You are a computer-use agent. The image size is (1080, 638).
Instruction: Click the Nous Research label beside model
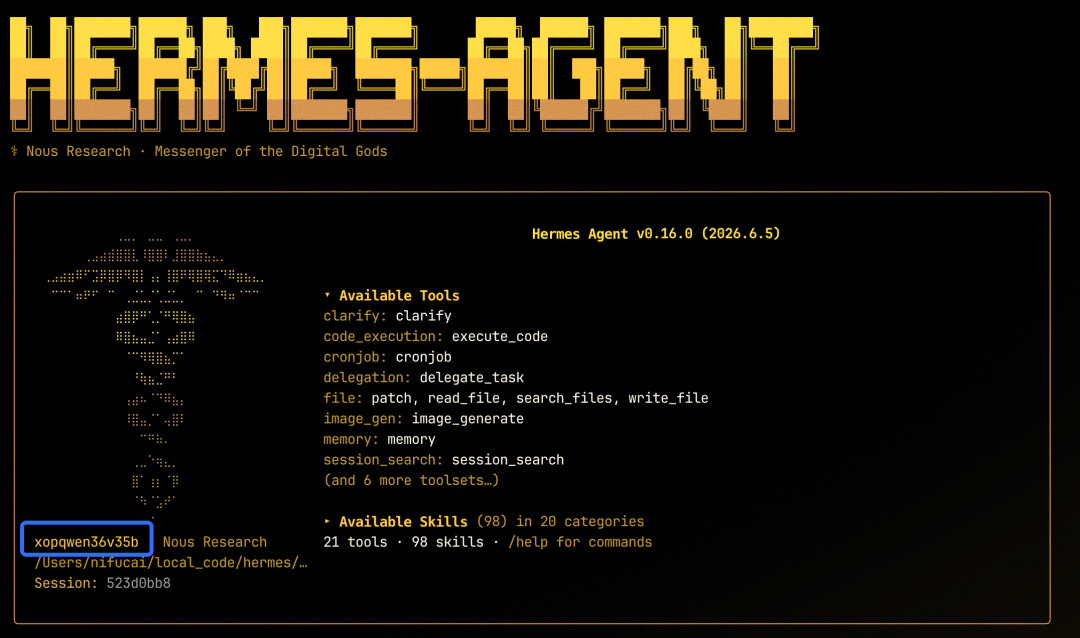(215, 542)
